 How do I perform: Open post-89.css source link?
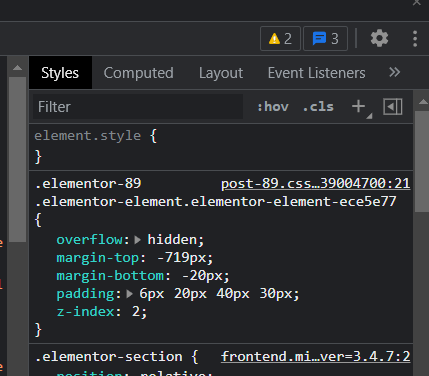coord(315,184)
